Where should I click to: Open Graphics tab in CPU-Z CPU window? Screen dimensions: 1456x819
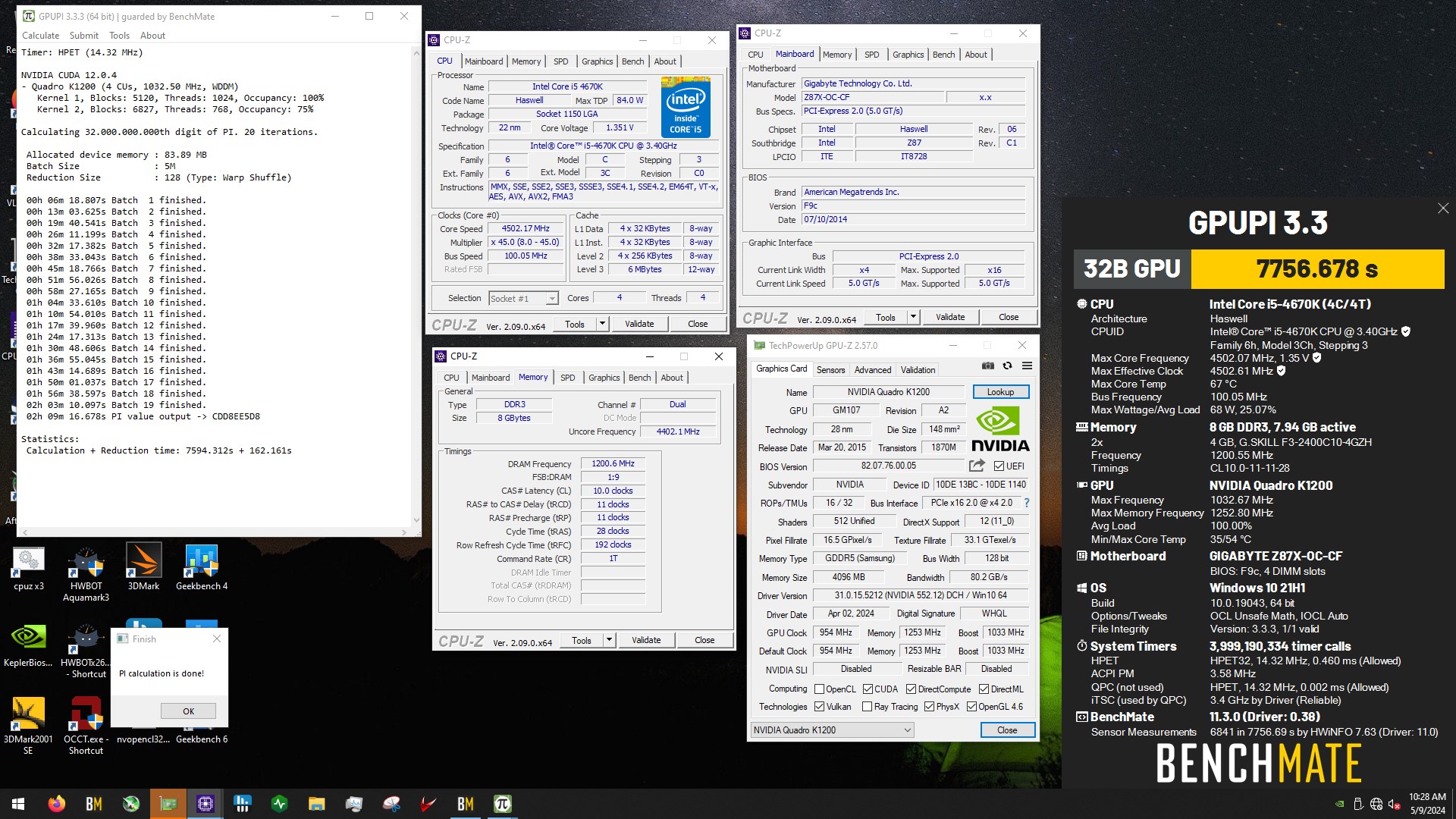tap(598, 61)
